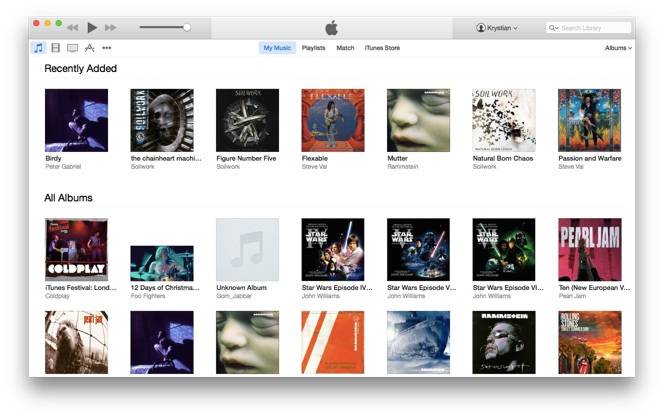
Task: Open the Pearl Jam Ten album cover
Action: 589,249
